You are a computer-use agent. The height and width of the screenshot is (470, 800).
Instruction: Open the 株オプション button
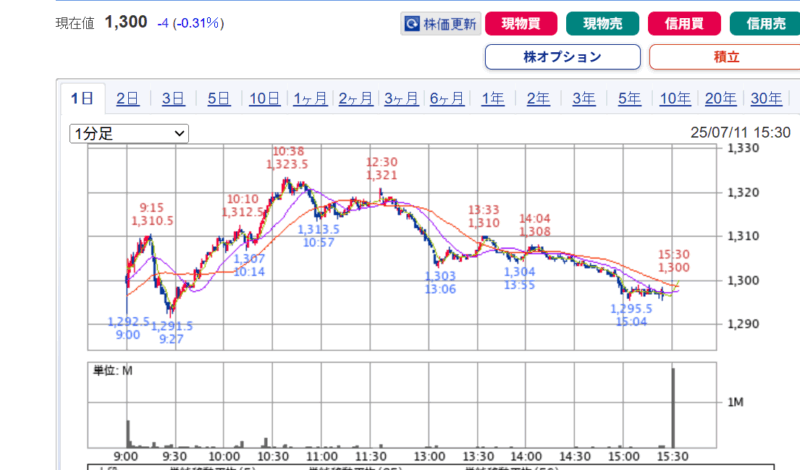click(x=563, y=57)
